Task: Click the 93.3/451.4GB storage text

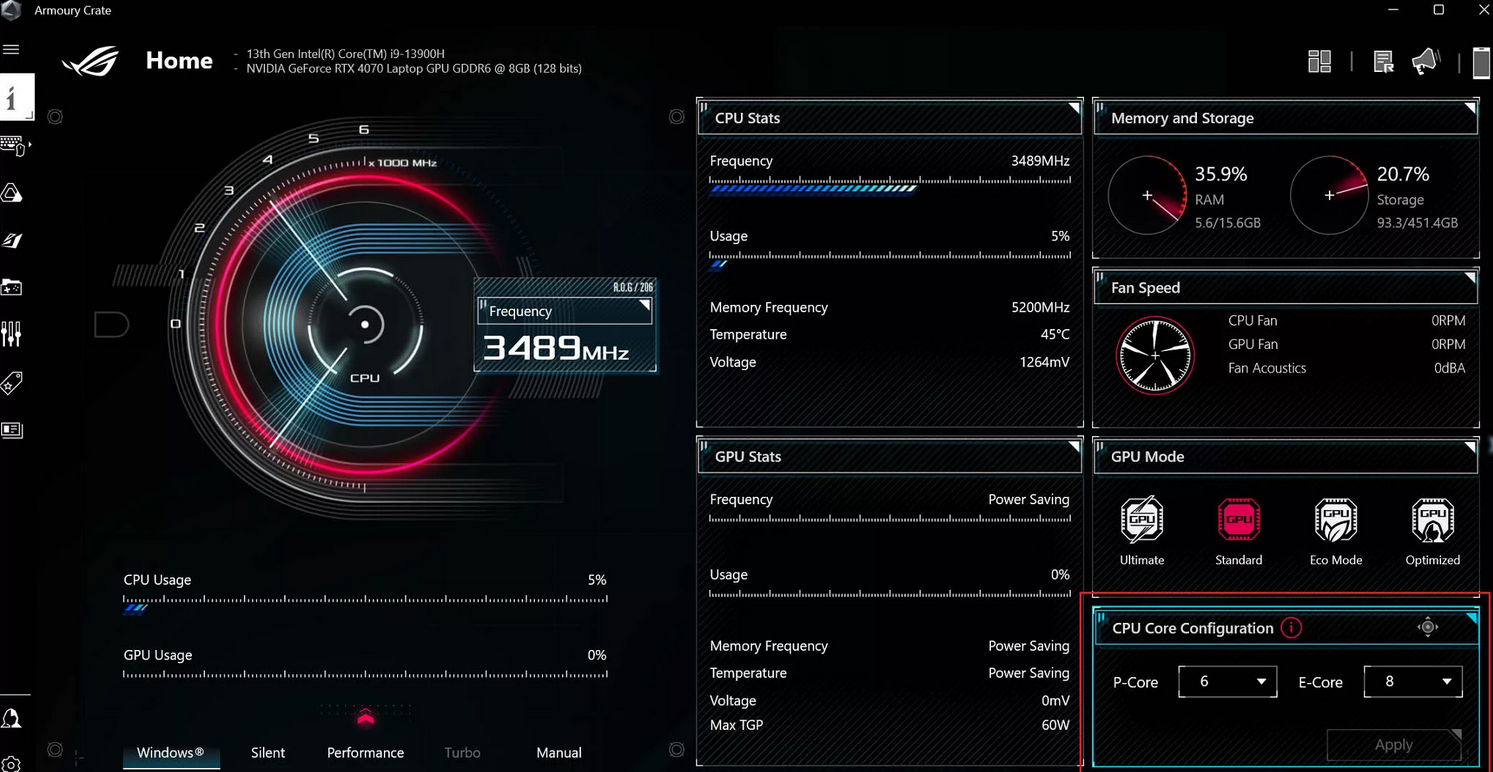Action: click(x=1417, y=223)
